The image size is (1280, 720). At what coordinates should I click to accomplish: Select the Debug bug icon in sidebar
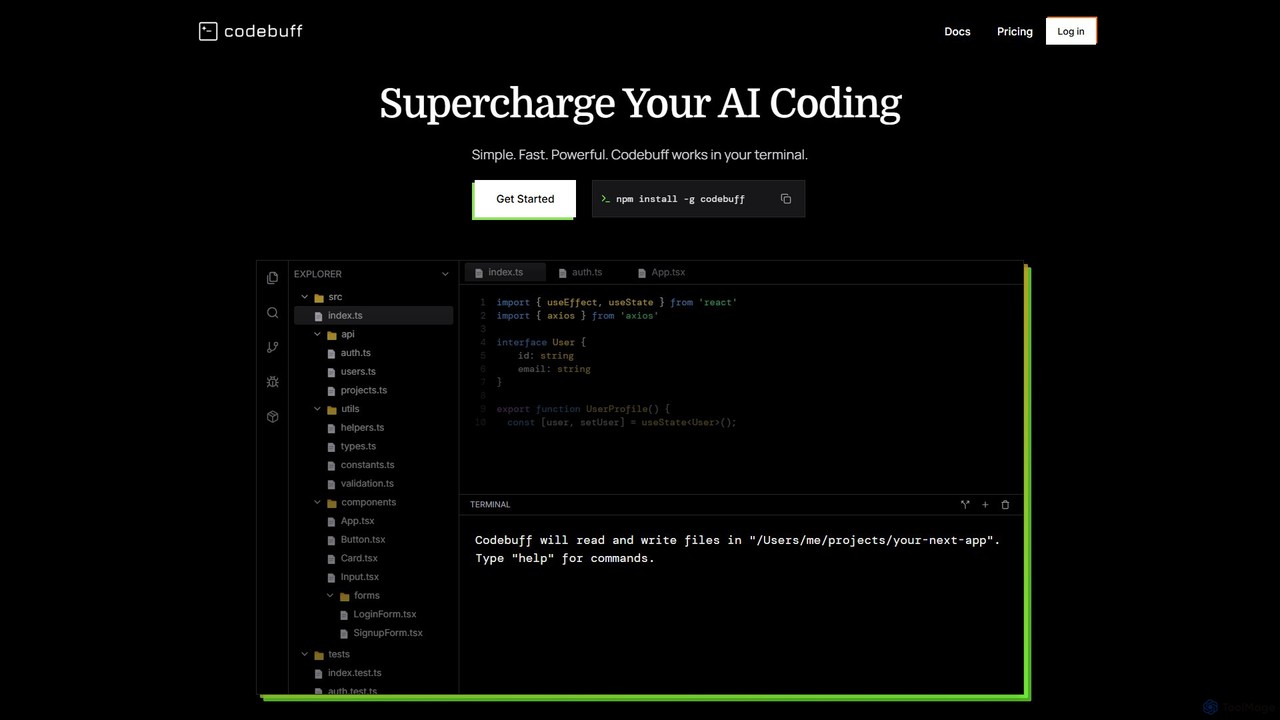(x=273, y=382)
